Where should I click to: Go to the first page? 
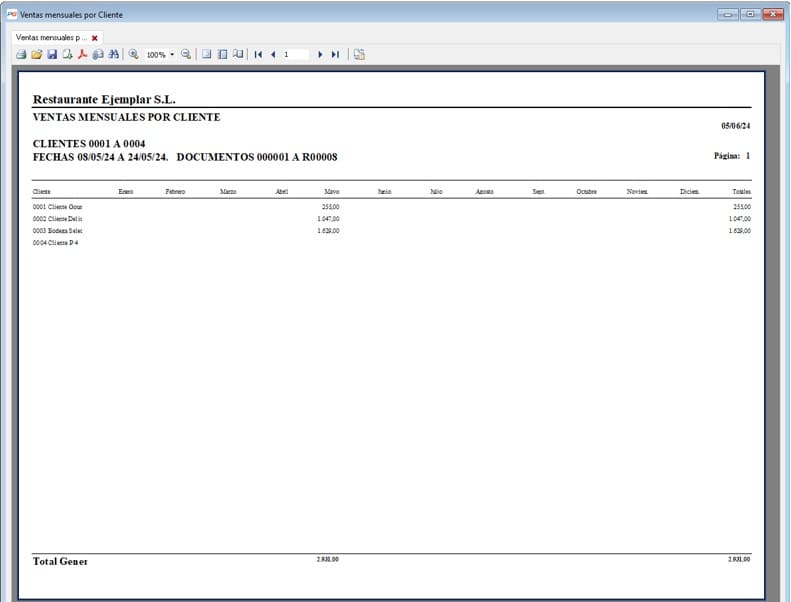[258, 54]
